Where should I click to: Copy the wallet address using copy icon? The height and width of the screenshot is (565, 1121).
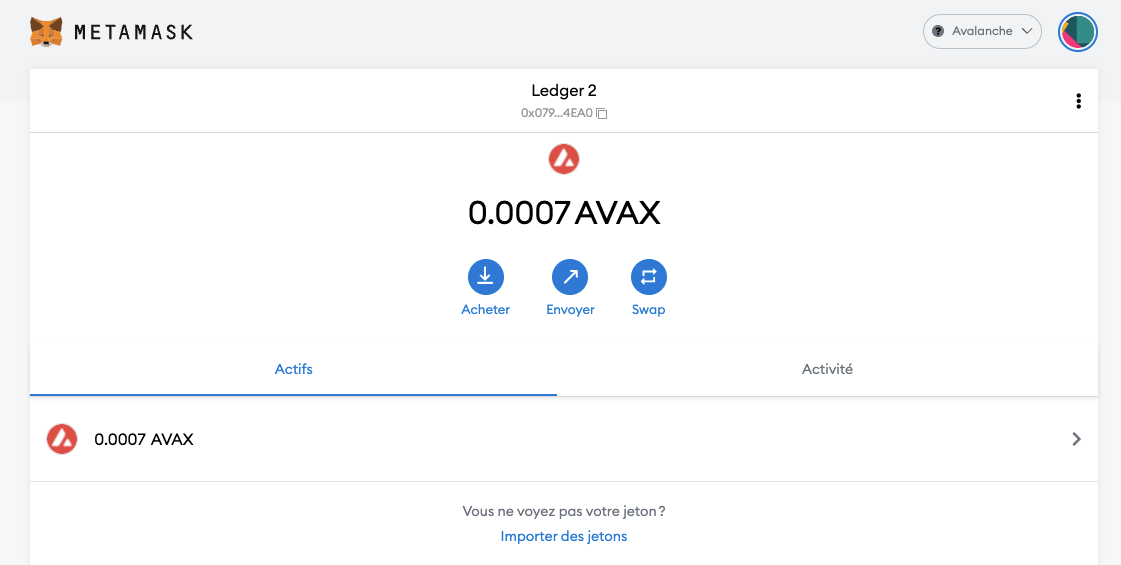click(x=602, y=114)
